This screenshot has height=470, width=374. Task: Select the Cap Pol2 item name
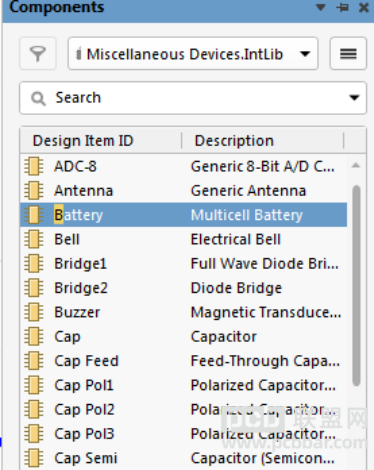coord(84,410)
